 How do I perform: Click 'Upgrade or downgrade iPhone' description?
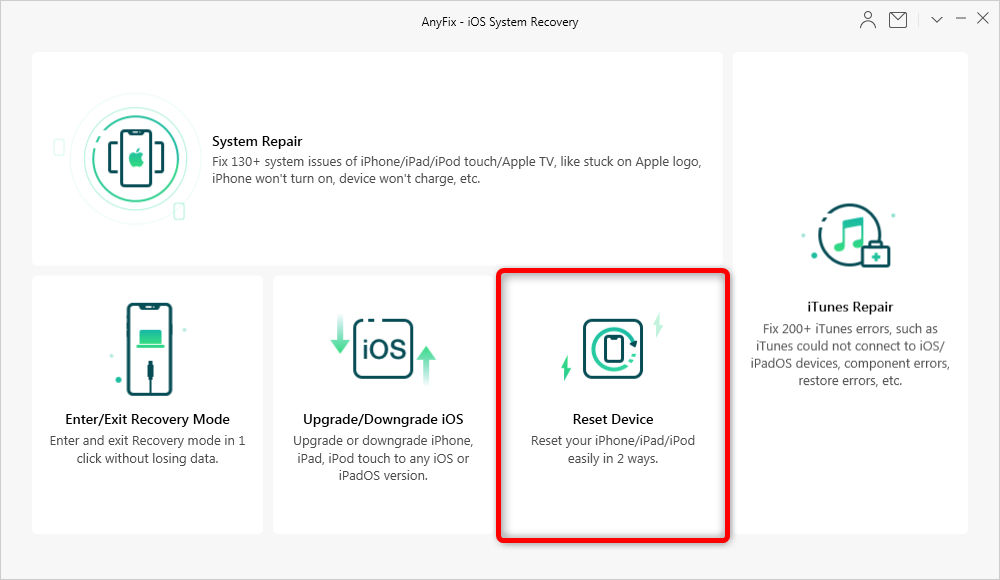pos(383,458)
